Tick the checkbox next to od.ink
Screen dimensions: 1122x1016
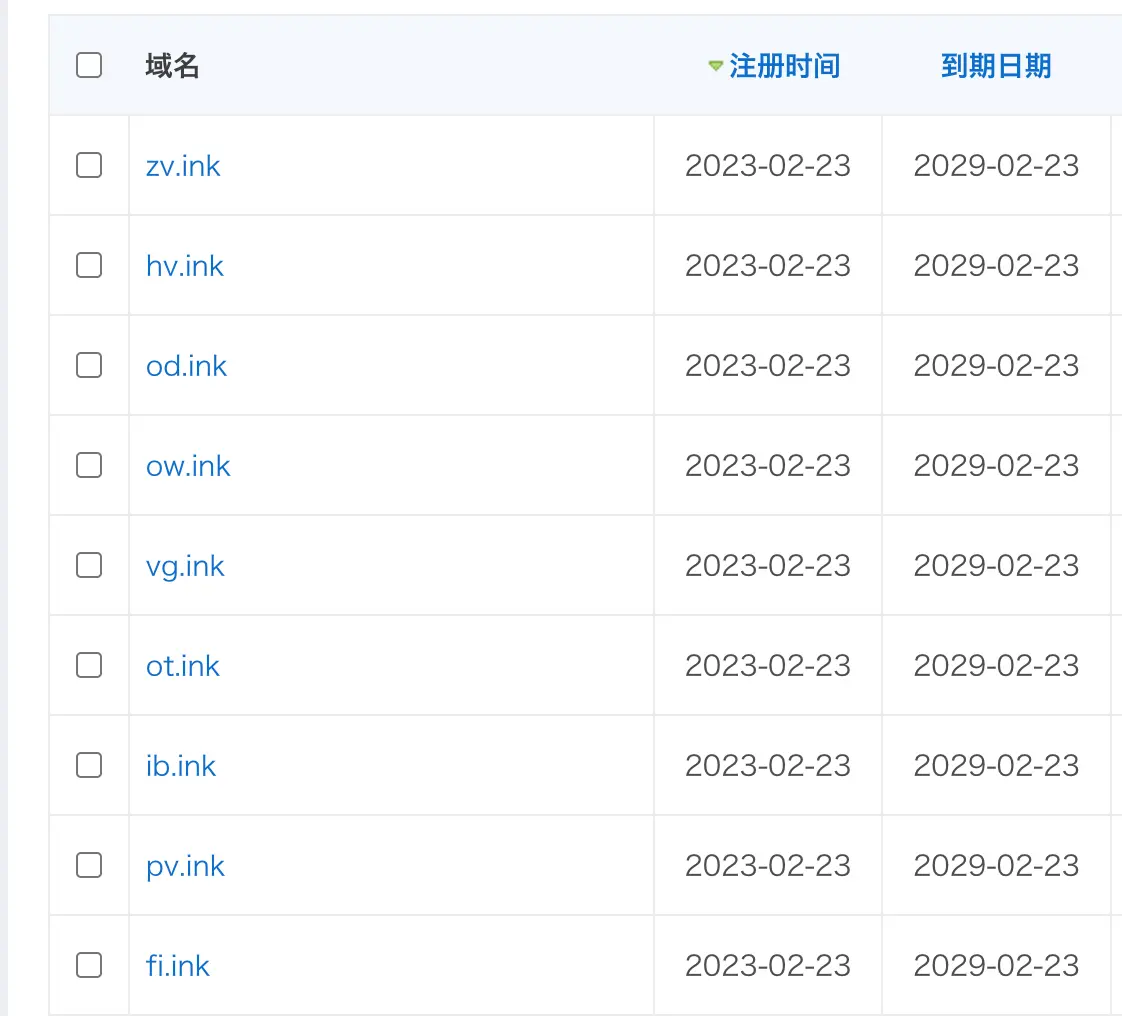tap(89, 366)
